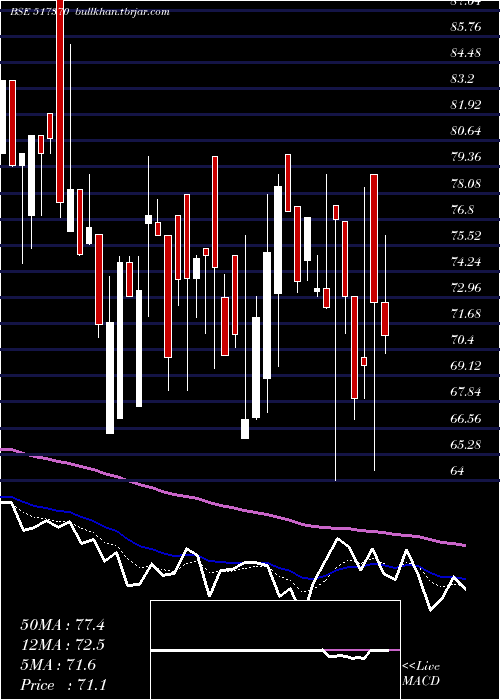Click the 81.92 price axis label
The image size is (500, 700).
466,105
